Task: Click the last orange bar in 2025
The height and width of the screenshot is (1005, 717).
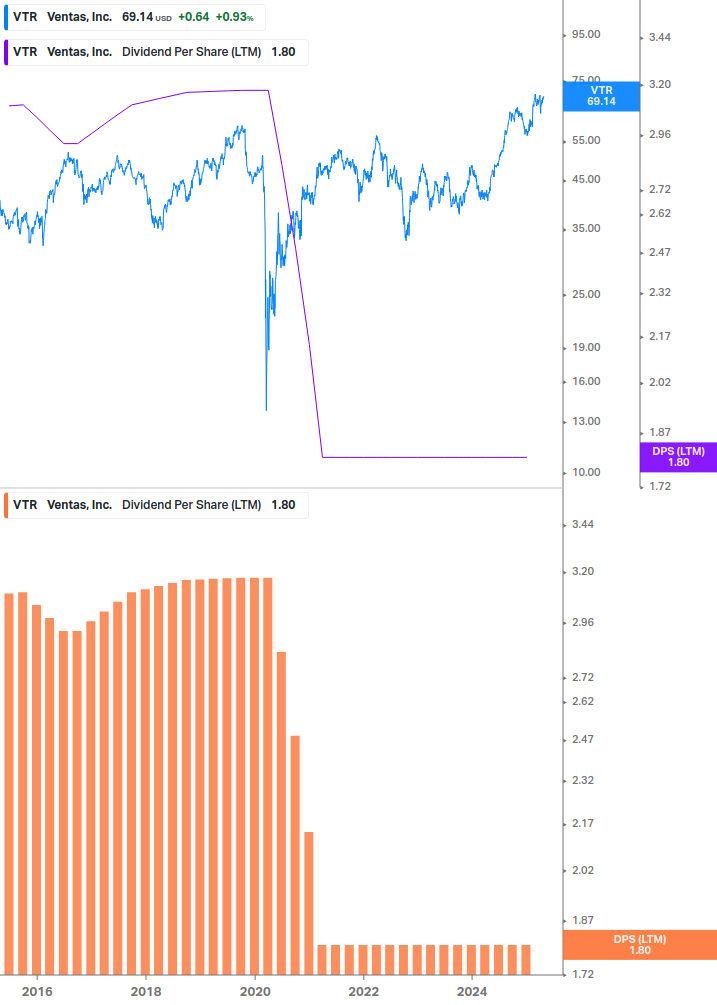Action: [x=526, y=959]
